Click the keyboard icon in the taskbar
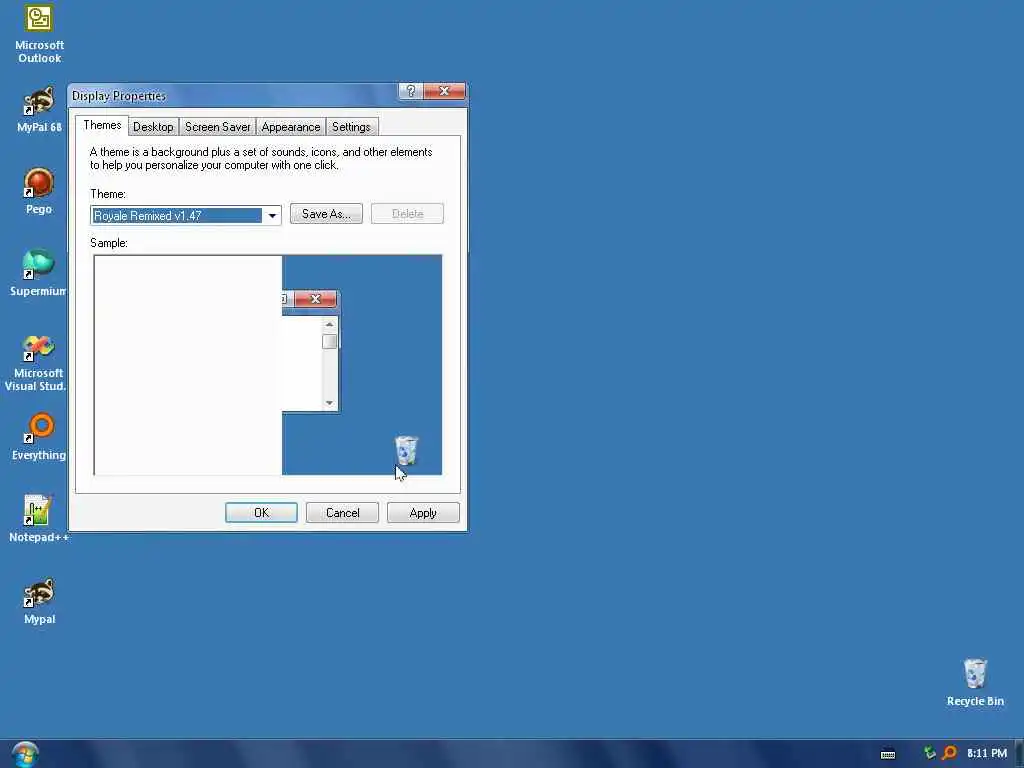 tap(888, 754)
